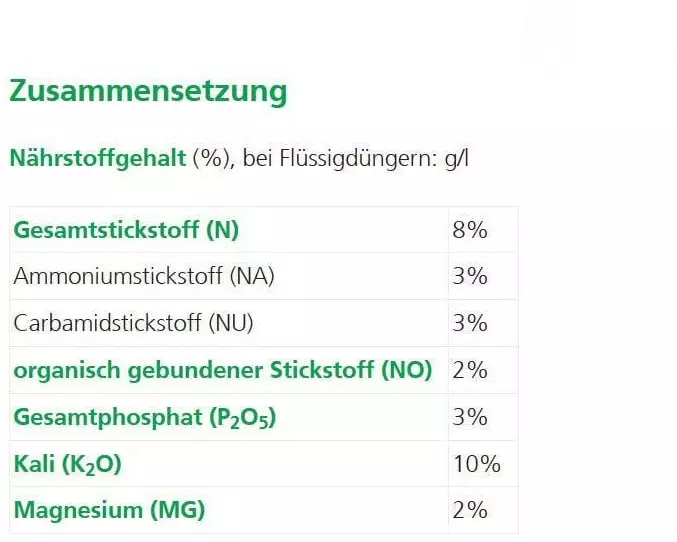Click the 10% value for Kali
Viewport: 677px width, 542px height.
coord(476,464)
